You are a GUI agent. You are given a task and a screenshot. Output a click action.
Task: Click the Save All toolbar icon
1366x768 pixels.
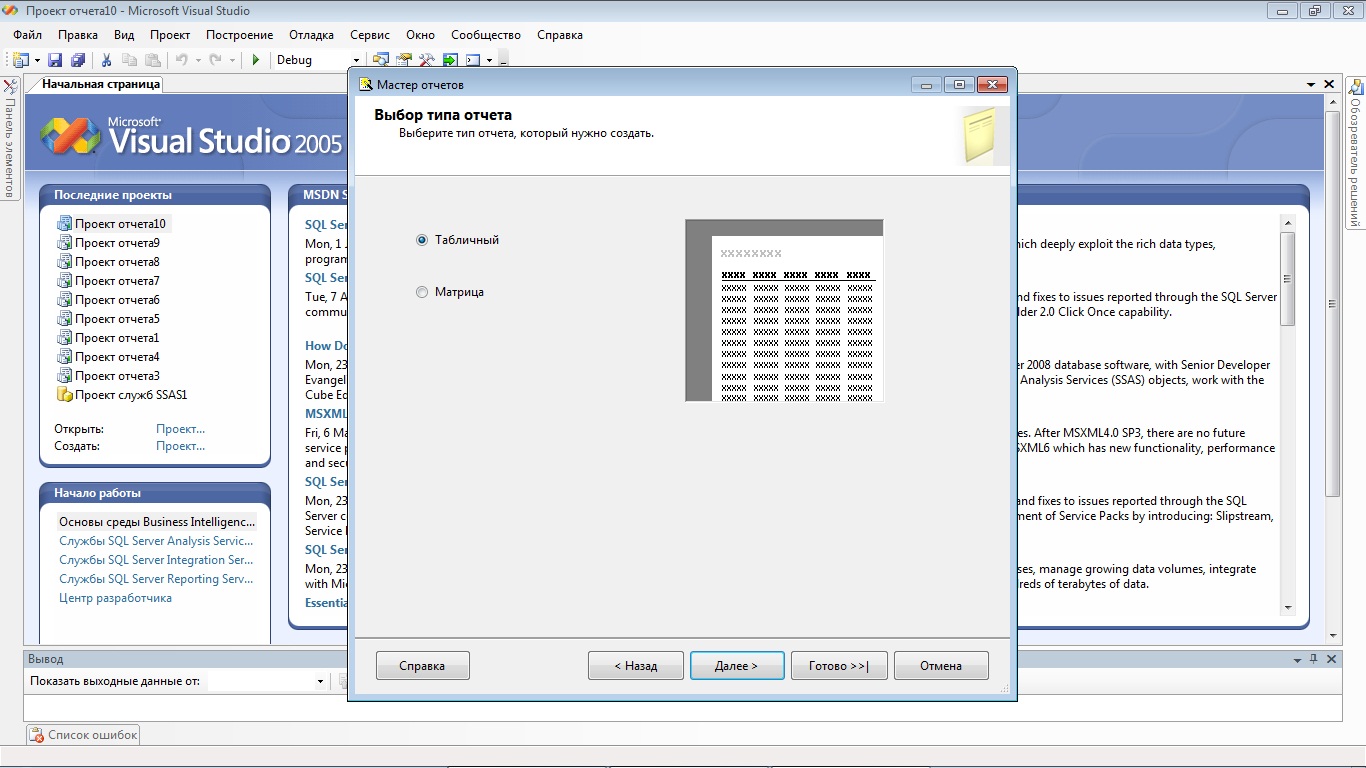click(78, 60)
